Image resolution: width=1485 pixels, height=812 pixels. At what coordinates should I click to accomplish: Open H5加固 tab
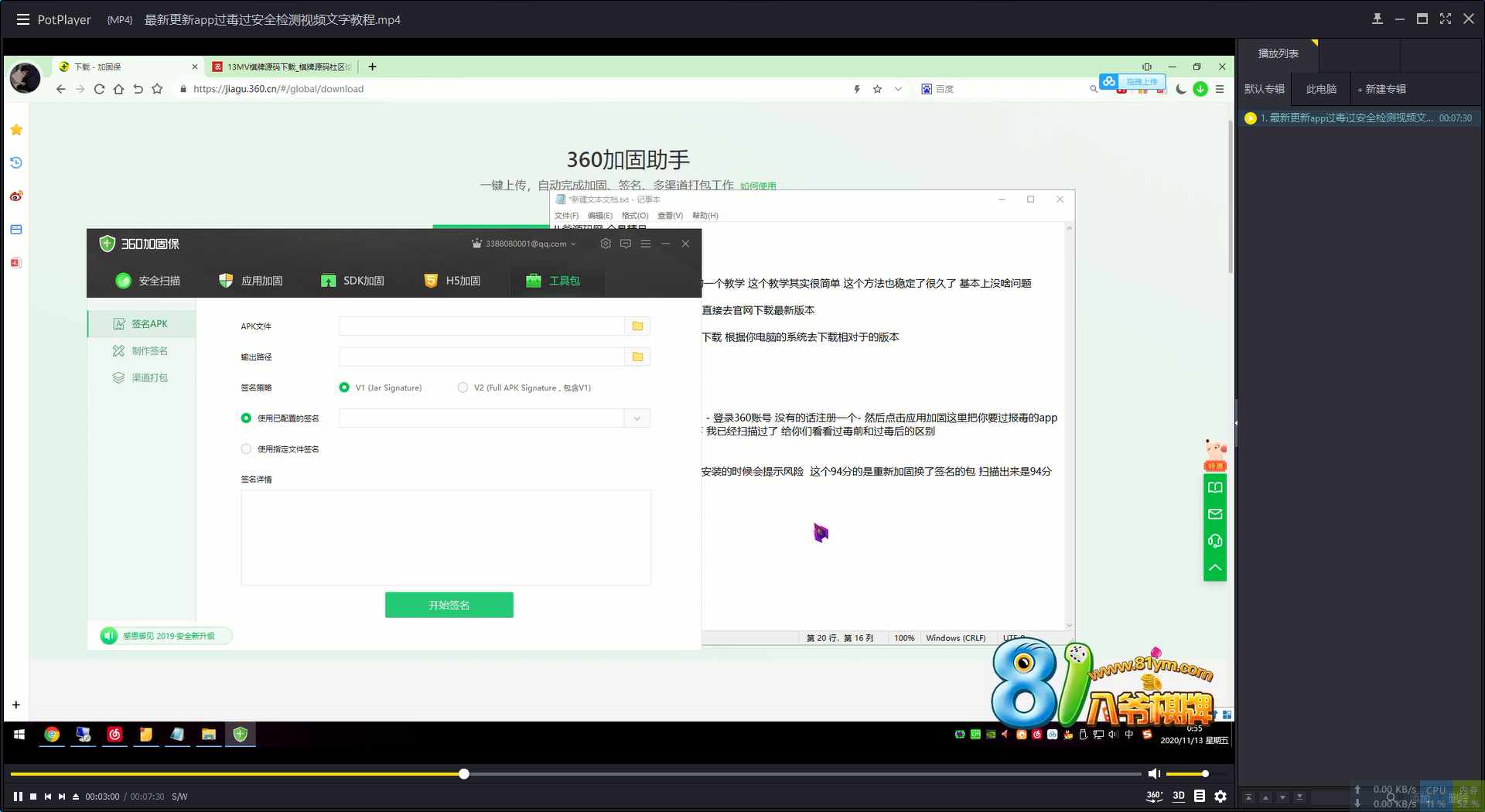tap(452, 281)
